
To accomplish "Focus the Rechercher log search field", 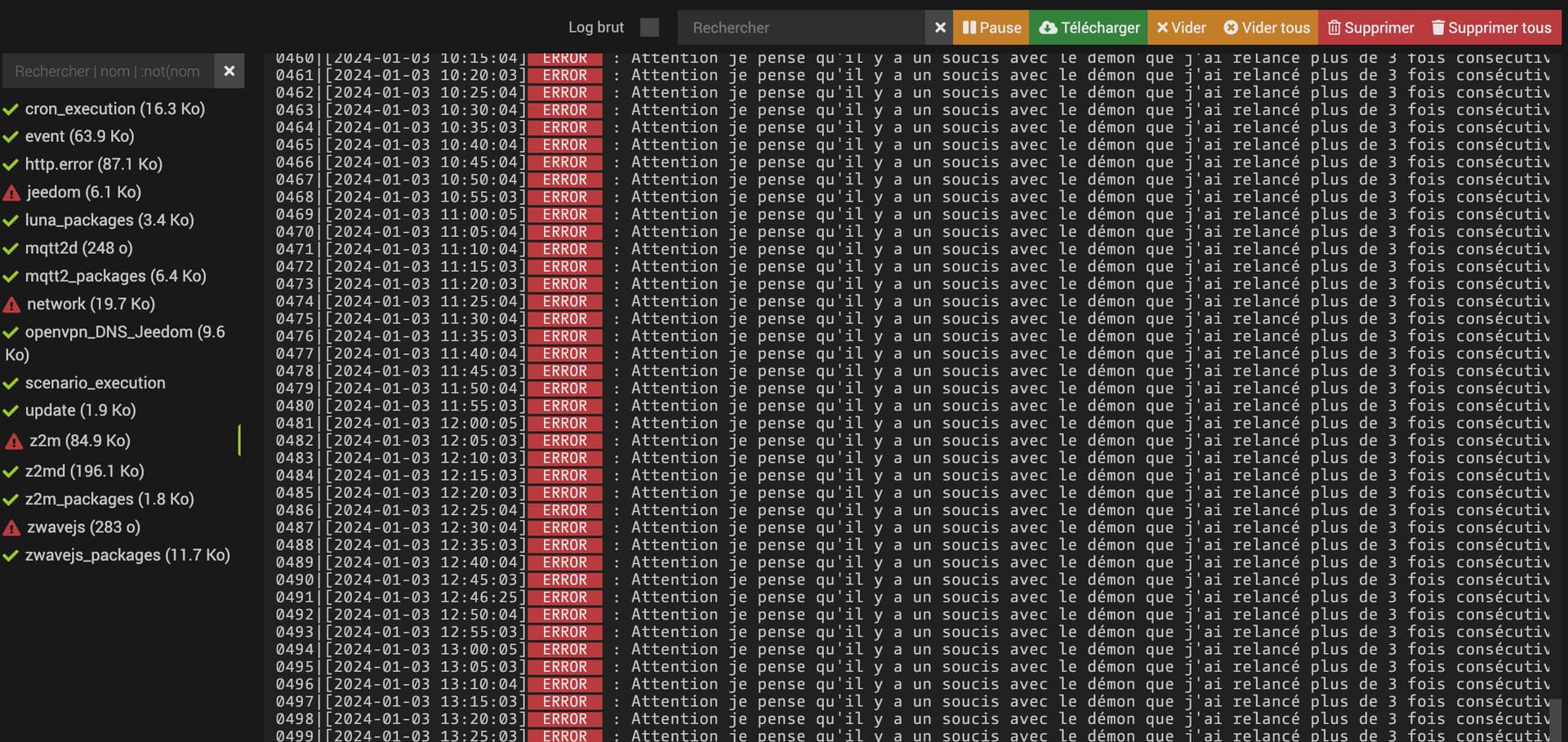I will 801,28.
